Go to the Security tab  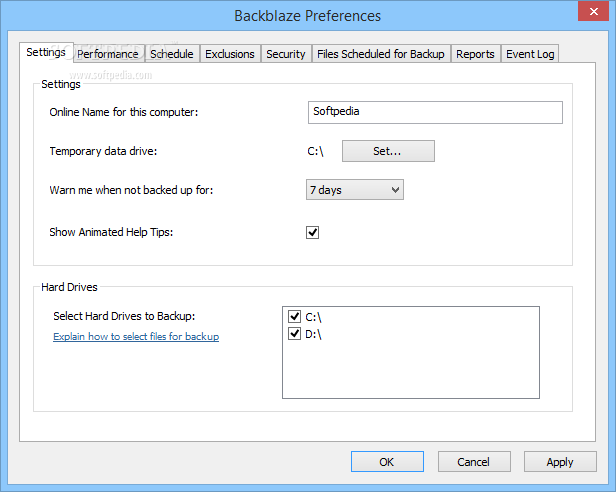286,54
